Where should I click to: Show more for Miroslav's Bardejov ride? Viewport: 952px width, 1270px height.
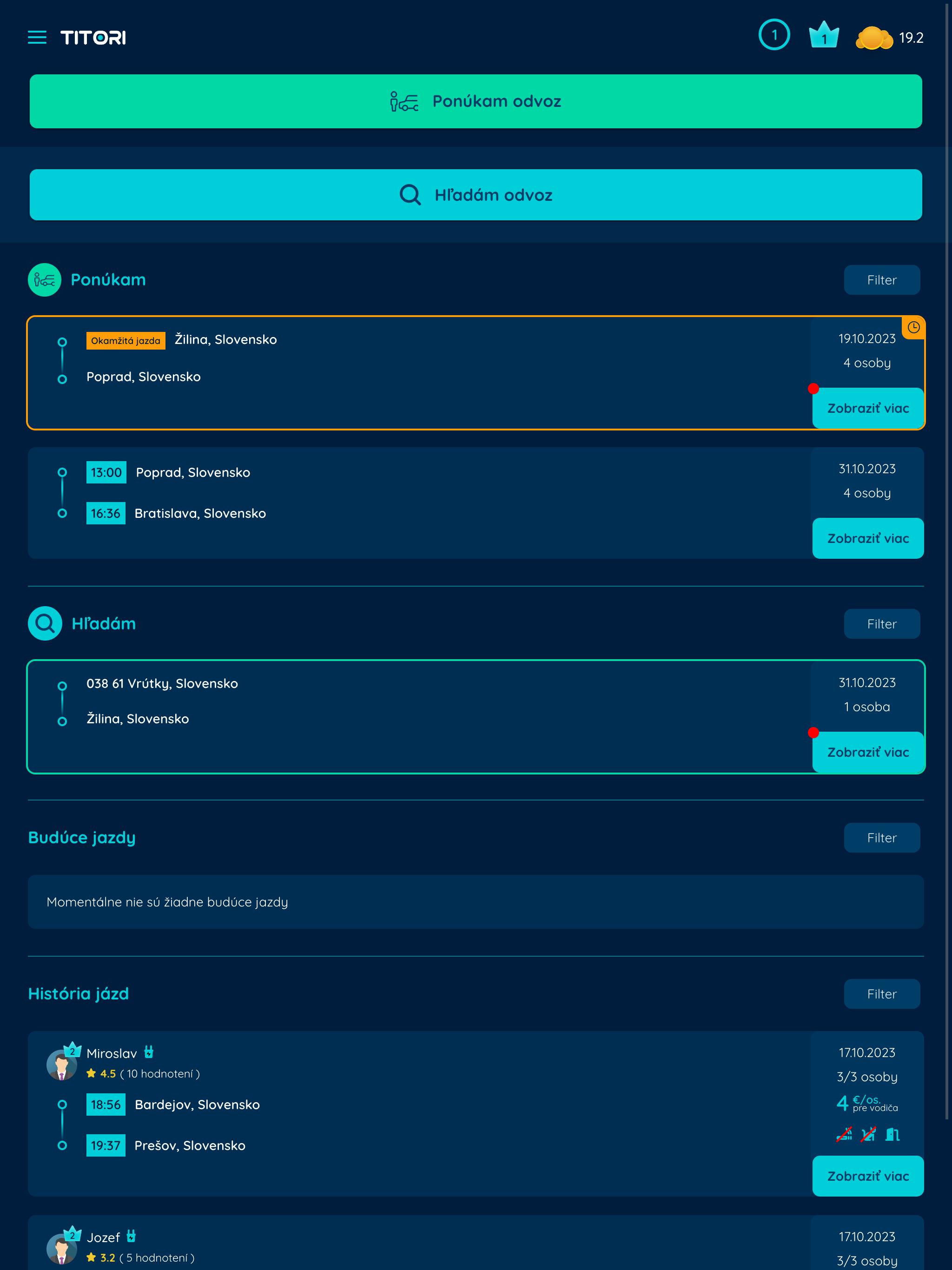(867, 1176)
